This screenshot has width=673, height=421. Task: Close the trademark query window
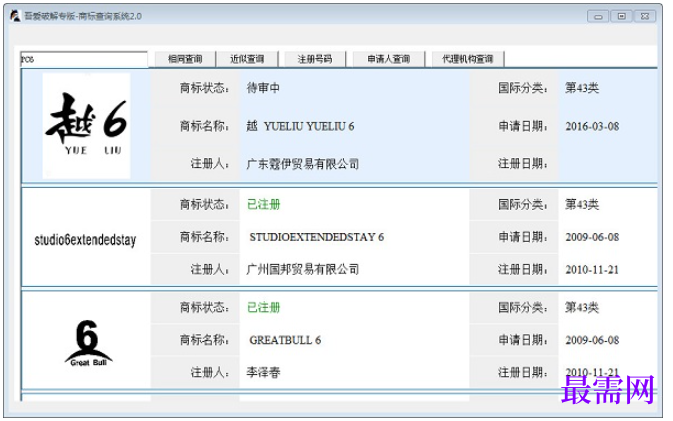click(645, 16)
